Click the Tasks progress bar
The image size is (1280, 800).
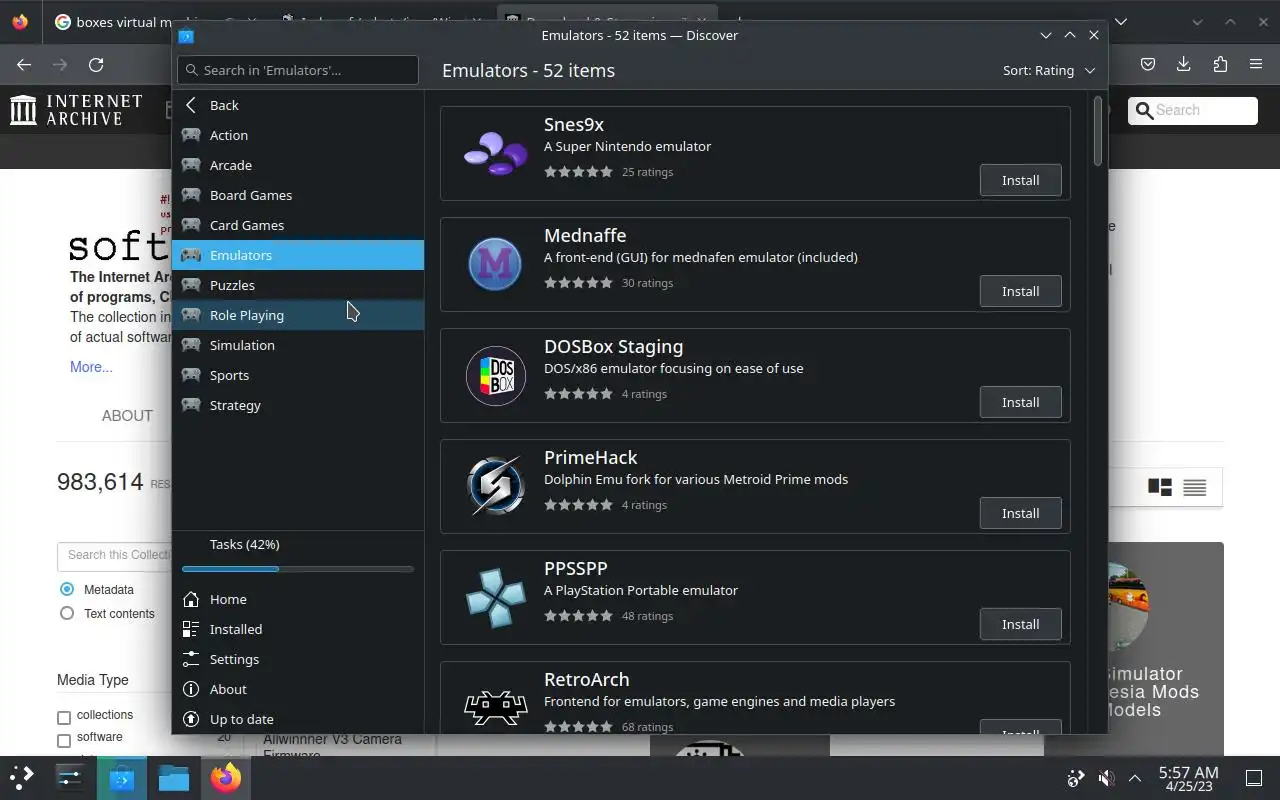pyautogui.click(x=298, y=569)
